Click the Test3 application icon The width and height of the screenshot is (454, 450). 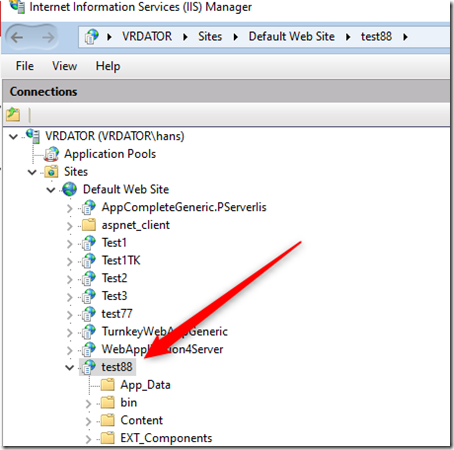[x=88, y=296]
